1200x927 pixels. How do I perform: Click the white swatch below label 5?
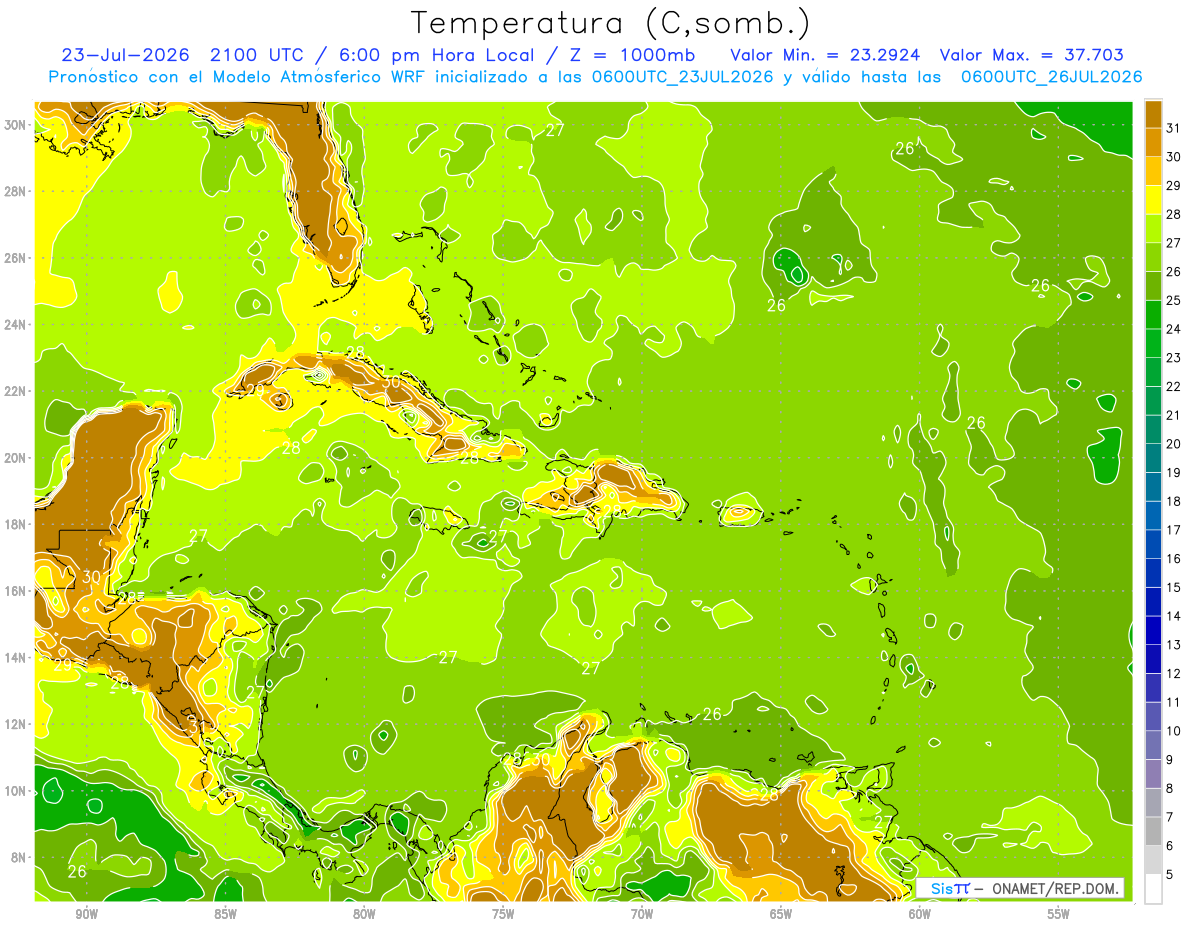tap(1153, 889)
